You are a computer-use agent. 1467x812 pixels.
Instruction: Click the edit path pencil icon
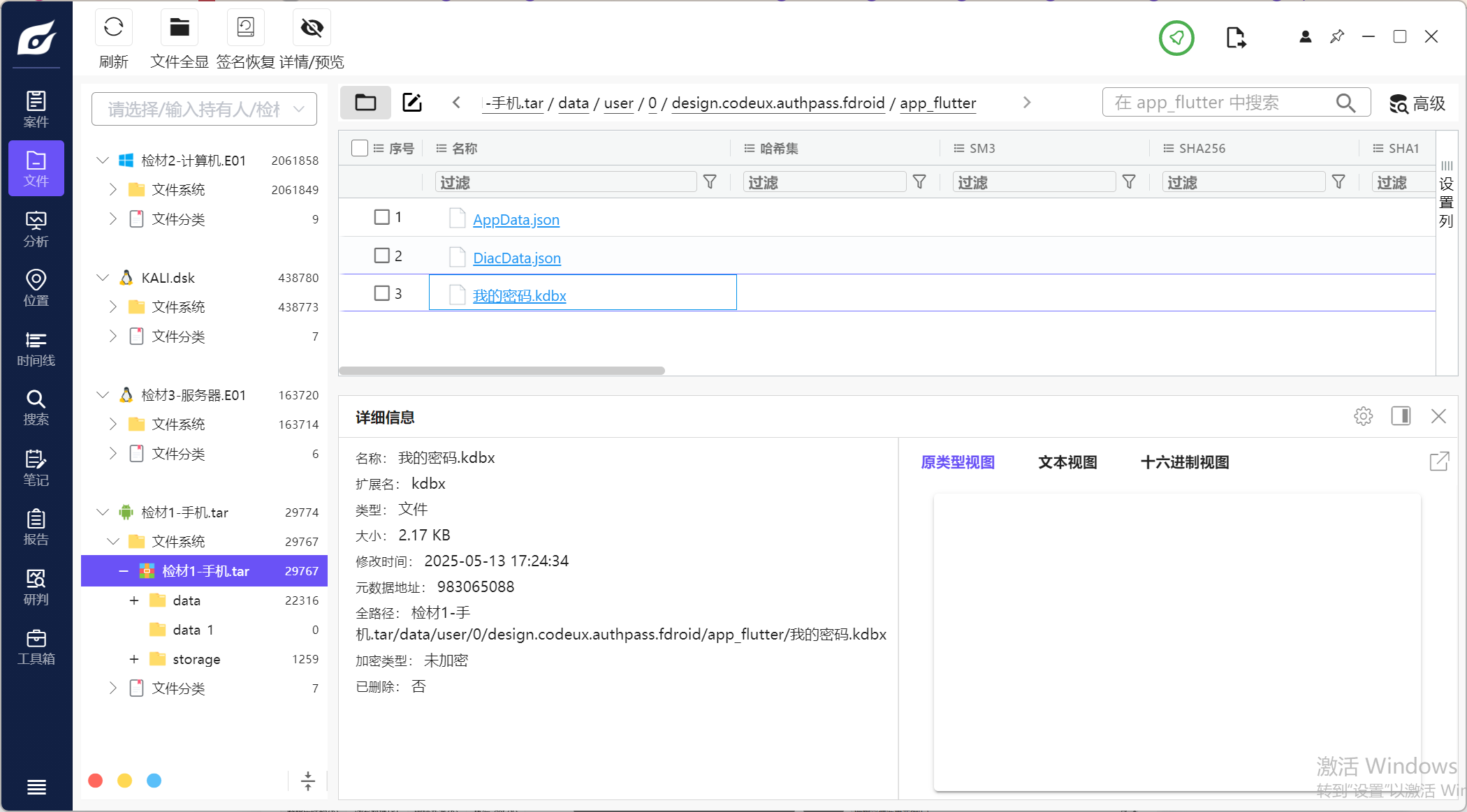(x=412, y=103)
